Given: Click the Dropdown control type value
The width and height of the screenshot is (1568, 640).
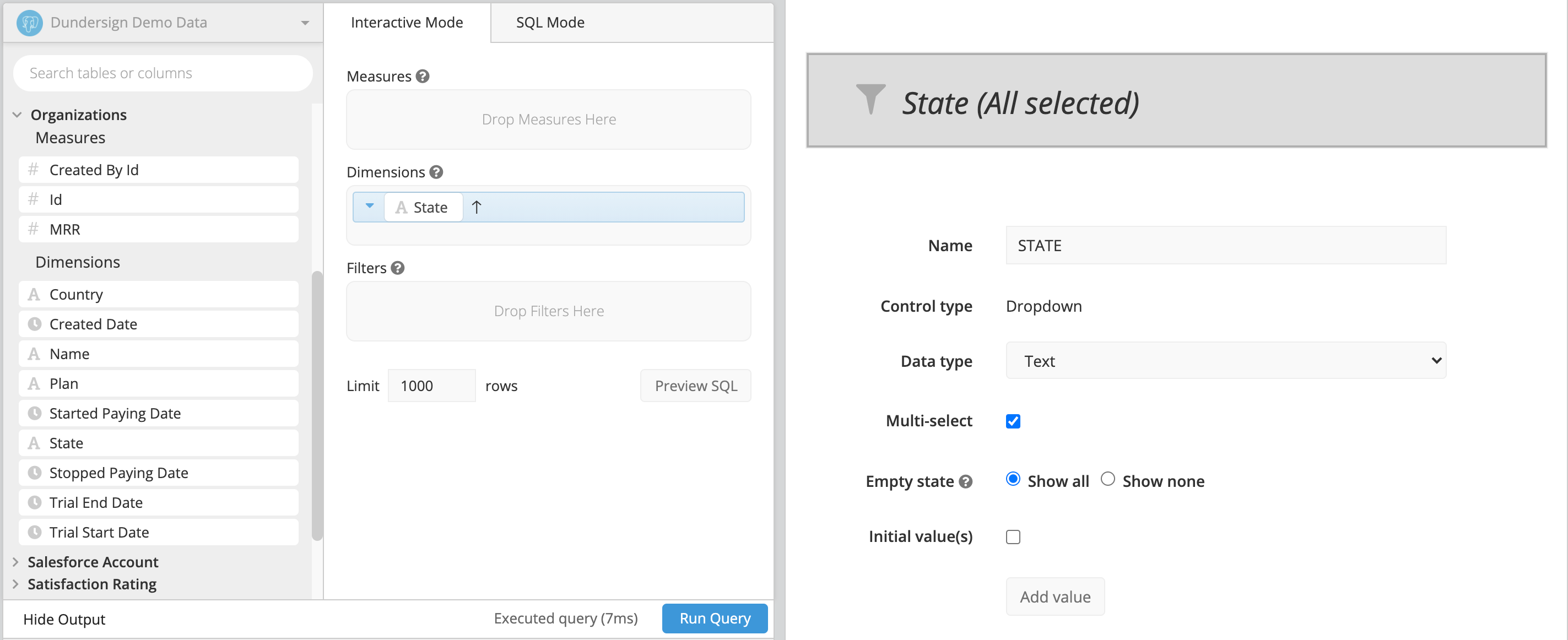Looking at the screenshot, I should 1043,306.
